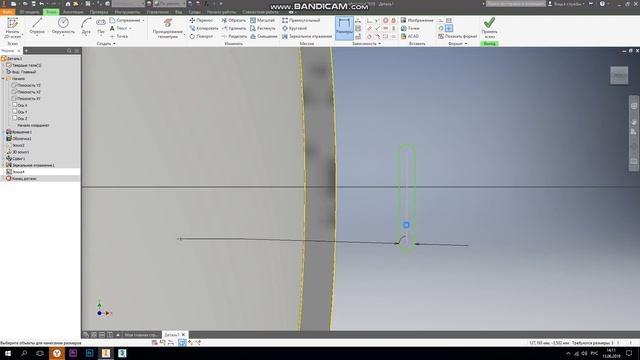The image size is (640, 360).
Task: Start a 2D sketch
Action: 12,28
